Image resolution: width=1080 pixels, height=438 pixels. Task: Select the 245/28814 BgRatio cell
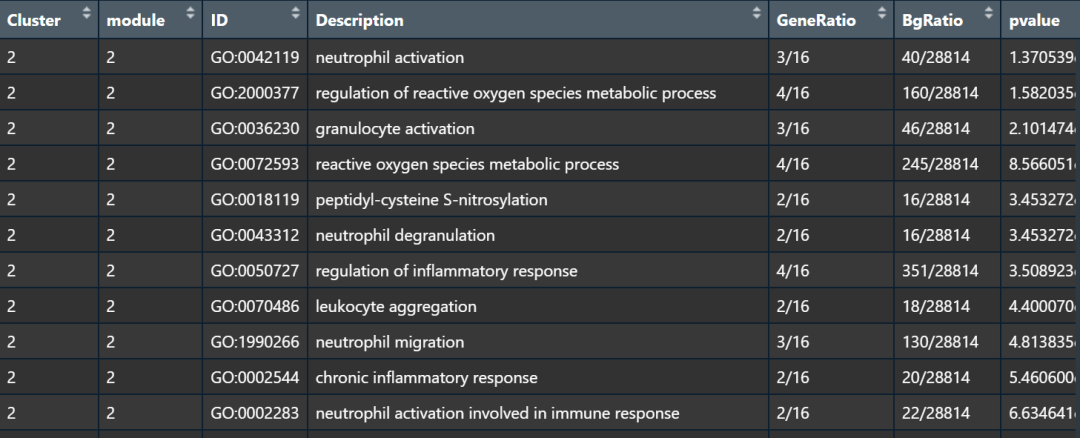pyautogui.click(x=940, y=164)
